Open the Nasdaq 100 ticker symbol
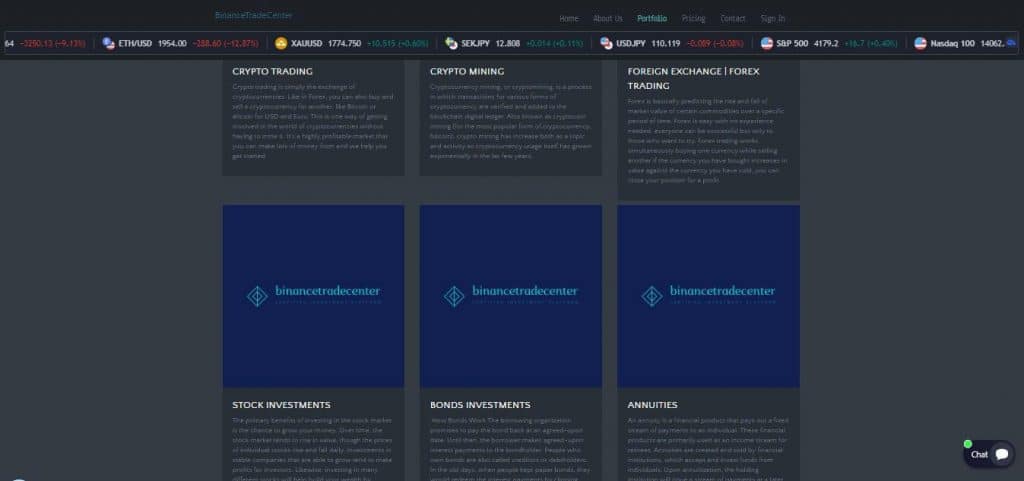Viewport: 1024px width, 481px height. (x=952, y=43)
